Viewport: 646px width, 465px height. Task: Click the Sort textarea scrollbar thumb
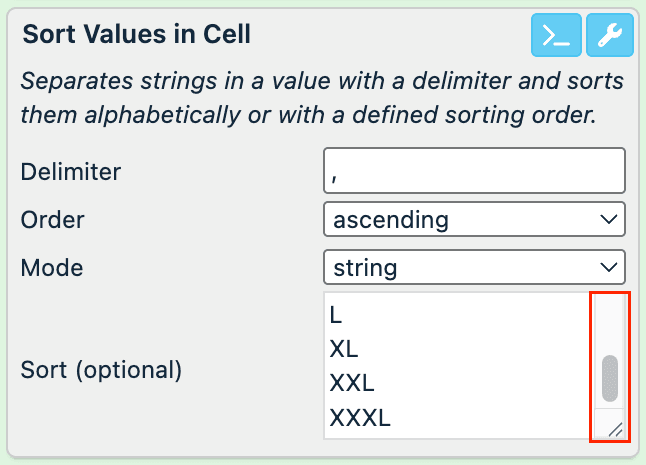(x=609, y=379)
